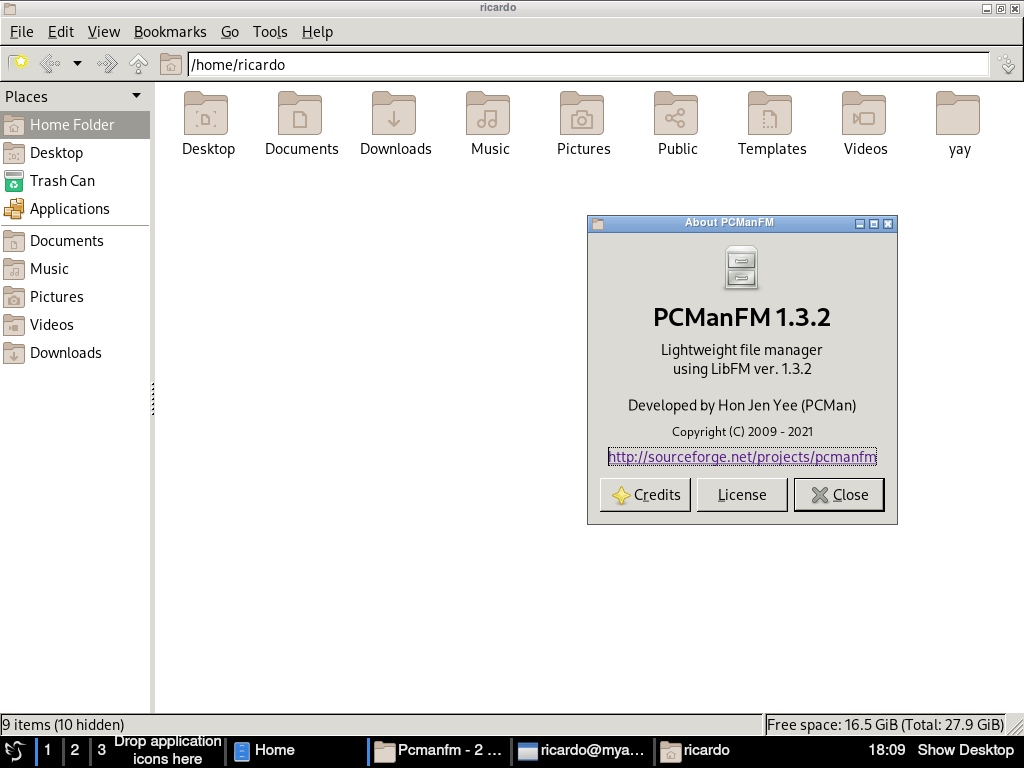Open the panel start menu icon
The image size is (1024, 768).
[14, 750]
